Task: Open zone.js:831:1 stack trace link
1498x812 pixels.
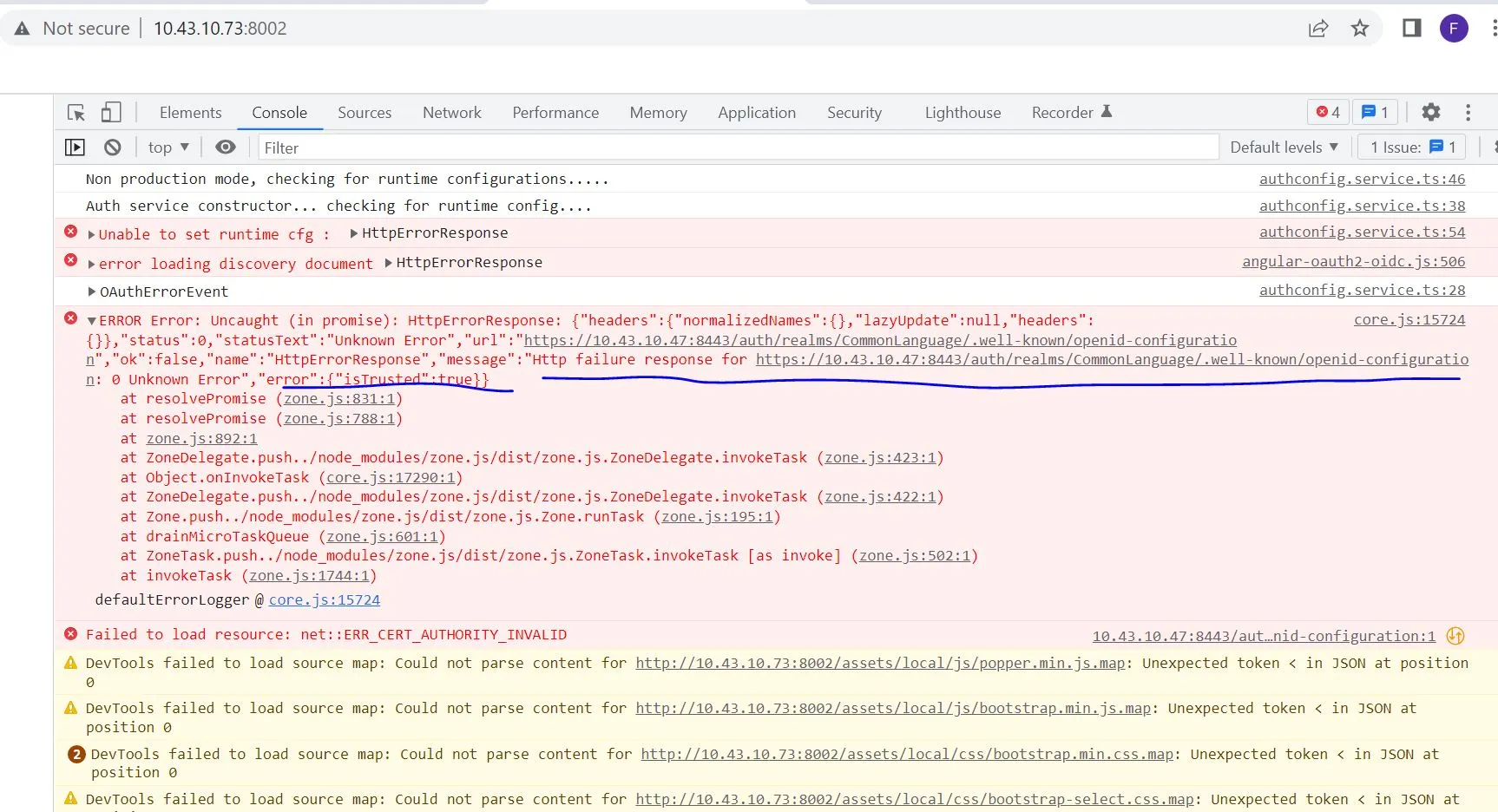Action: tap(339, 398)
